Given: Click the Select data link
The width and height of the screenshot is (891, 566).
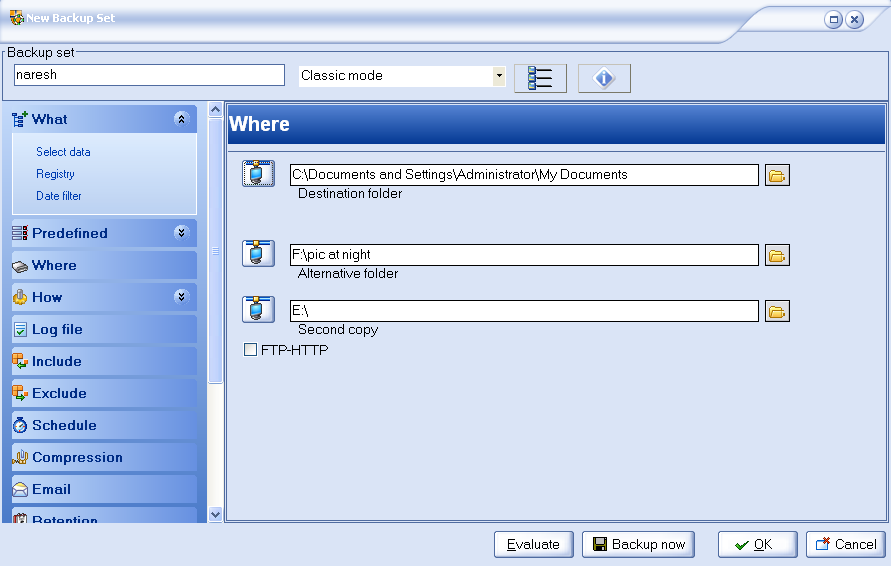Looking at the screenshot, I should (x=63, y=152).
